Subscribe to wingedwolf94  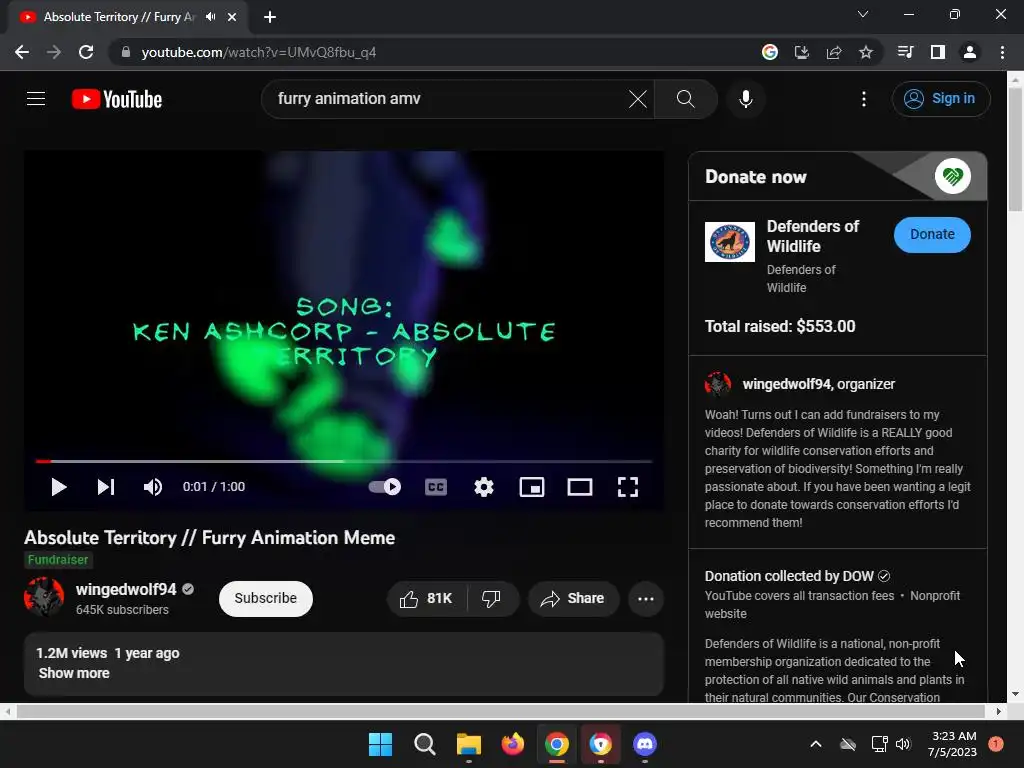(x=266, y=598)
